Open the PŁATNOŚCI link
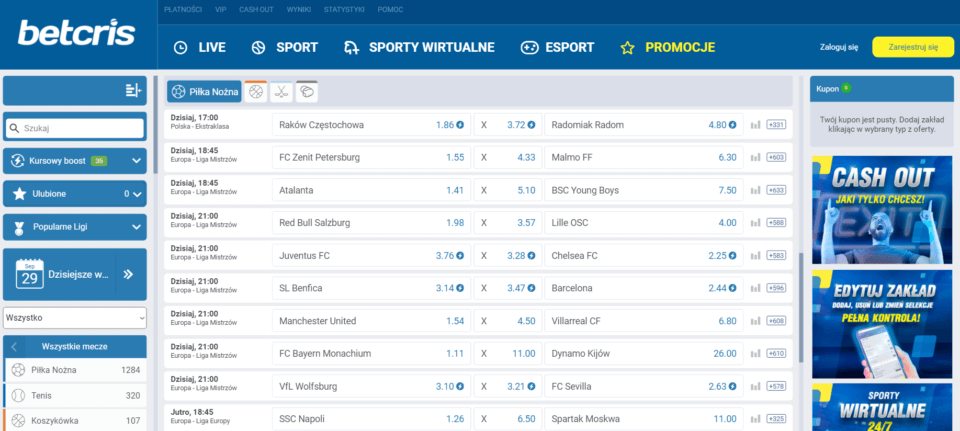This screenshot has width=960, height=431. (183, 10)
